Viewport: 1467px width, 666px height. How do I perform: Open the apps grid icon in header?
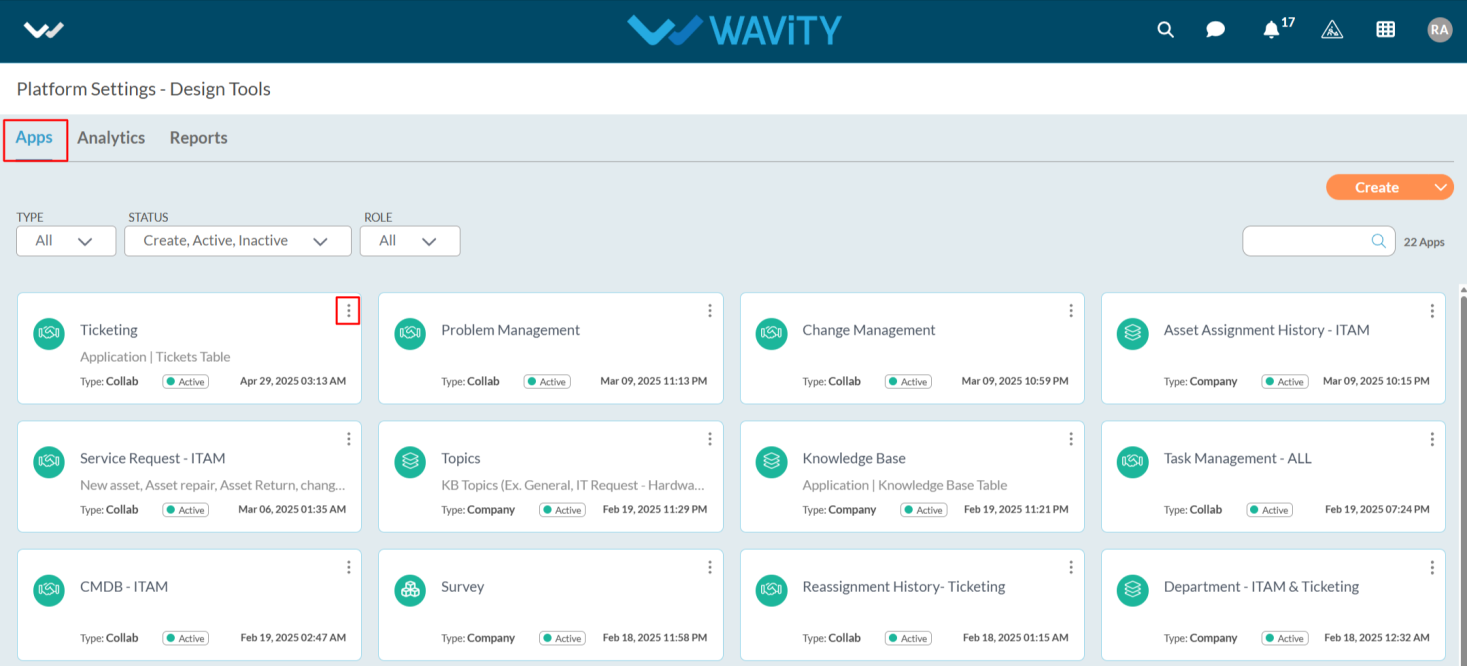pos(1385,30)
